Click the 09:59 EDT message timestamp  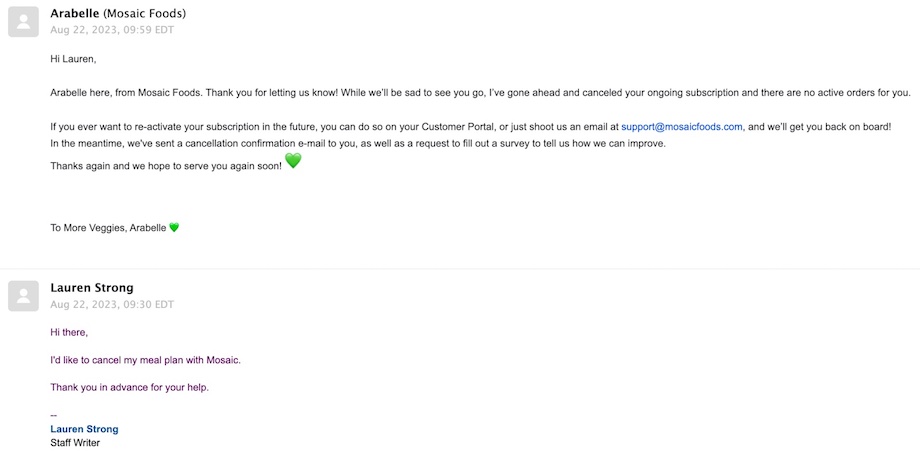112,30
